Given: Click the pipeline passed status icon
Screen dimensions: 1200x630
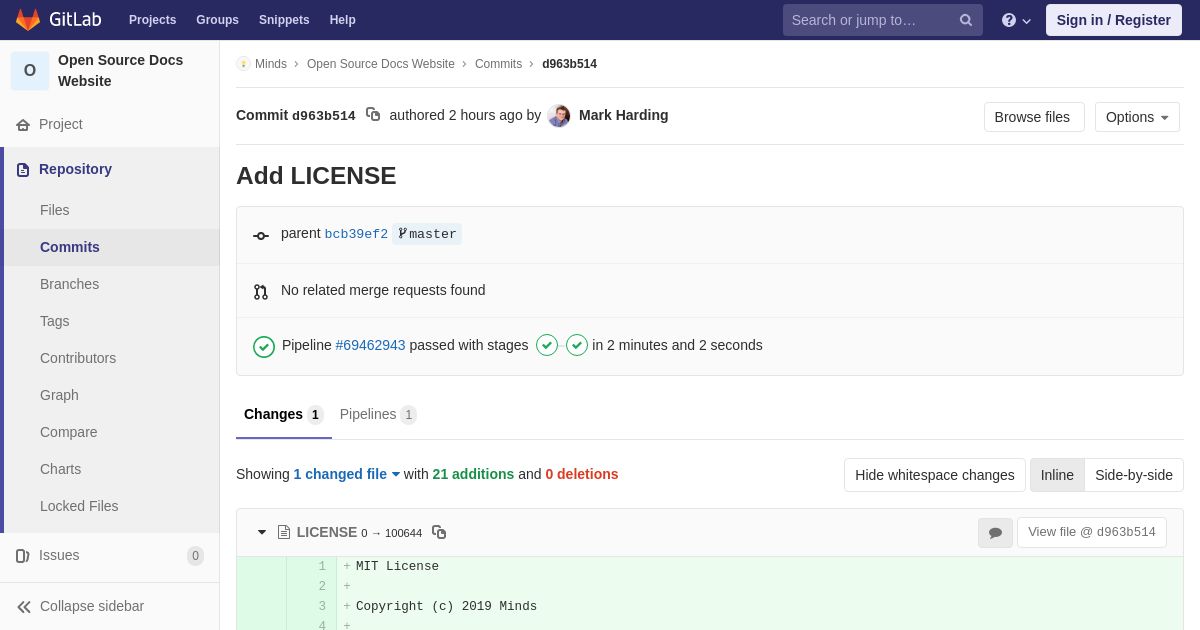Looking at the screenshot, I should coord(264,346).
